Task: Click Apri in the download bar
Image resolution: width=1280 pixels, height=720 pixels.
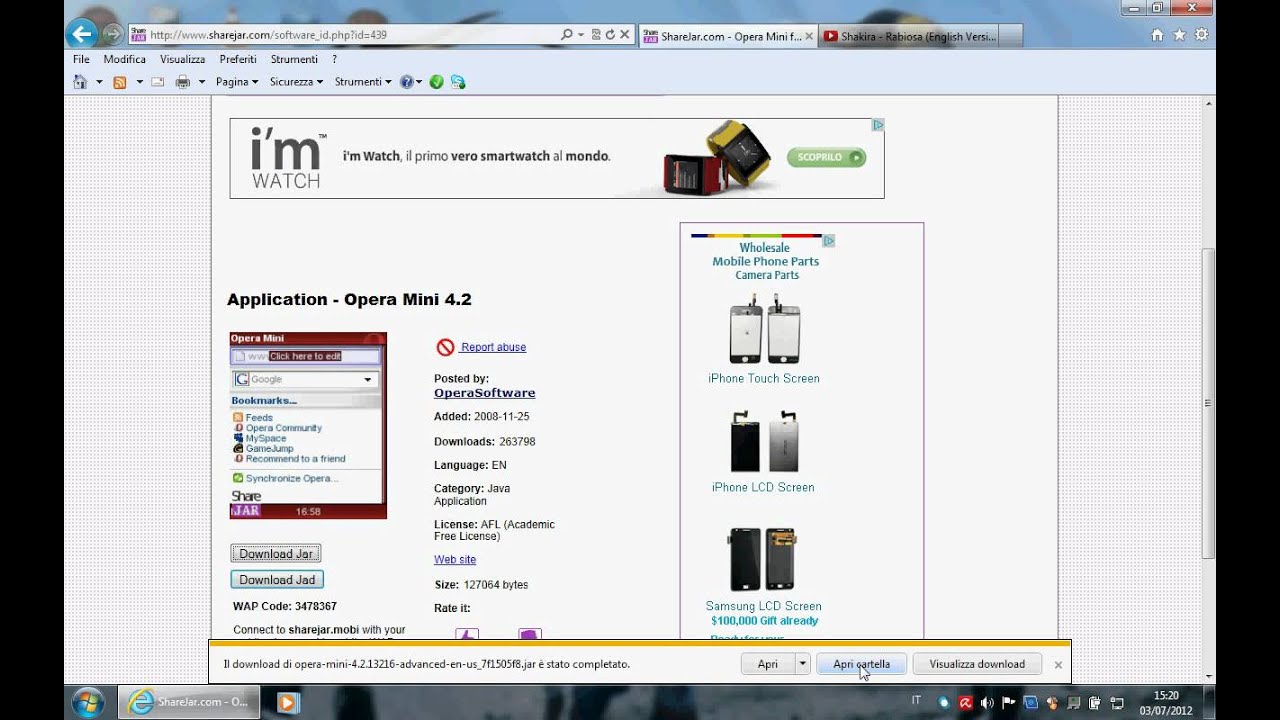Action: click(x=768, y=664)
